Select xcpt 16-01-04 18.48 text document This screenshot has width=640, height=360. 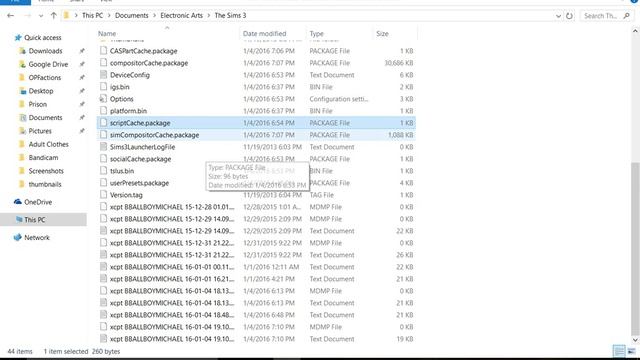(172, 315)
